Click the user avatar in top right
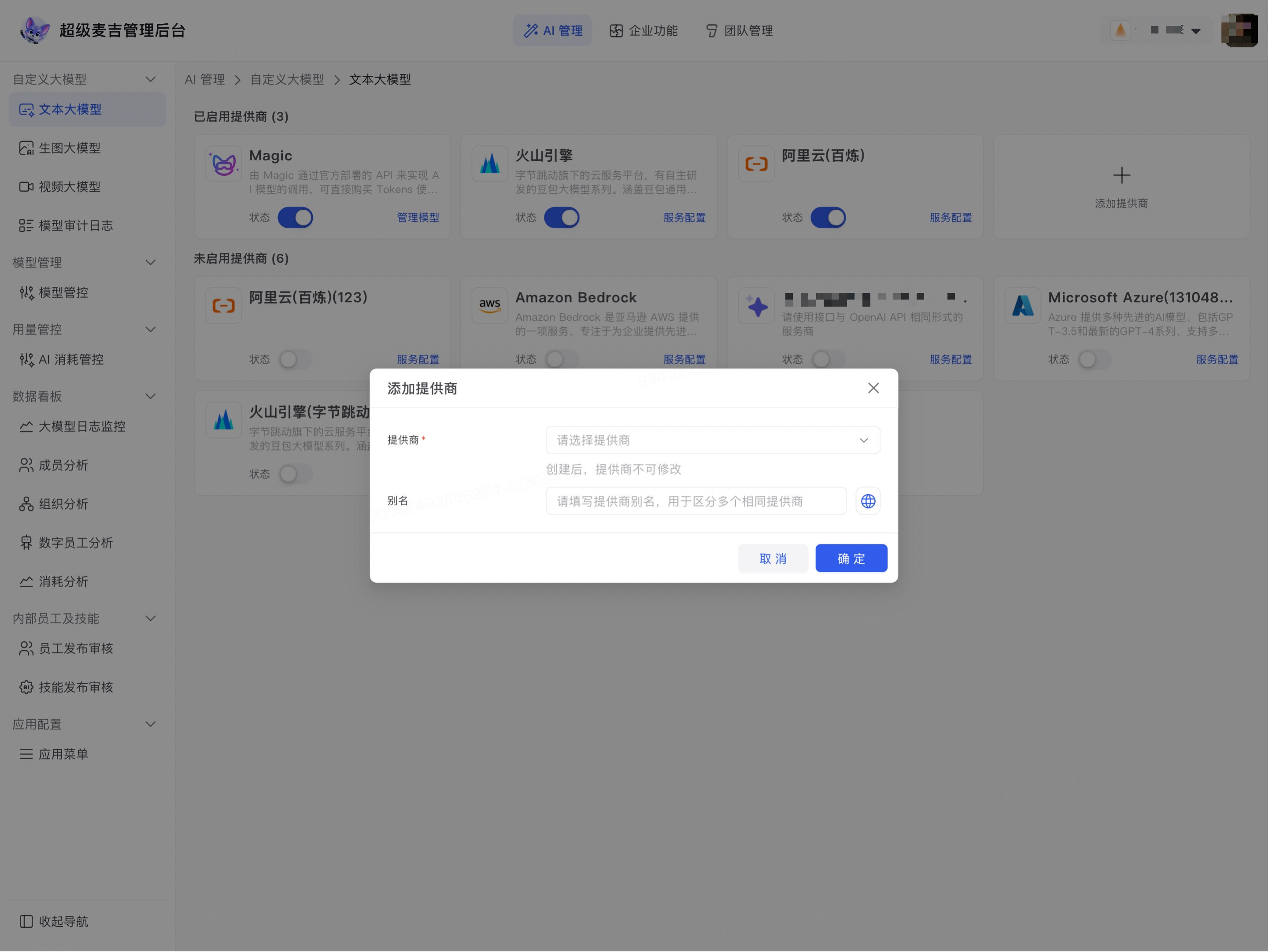The height and width of the screenshot is (952, 1269). tap(1239, 30)
